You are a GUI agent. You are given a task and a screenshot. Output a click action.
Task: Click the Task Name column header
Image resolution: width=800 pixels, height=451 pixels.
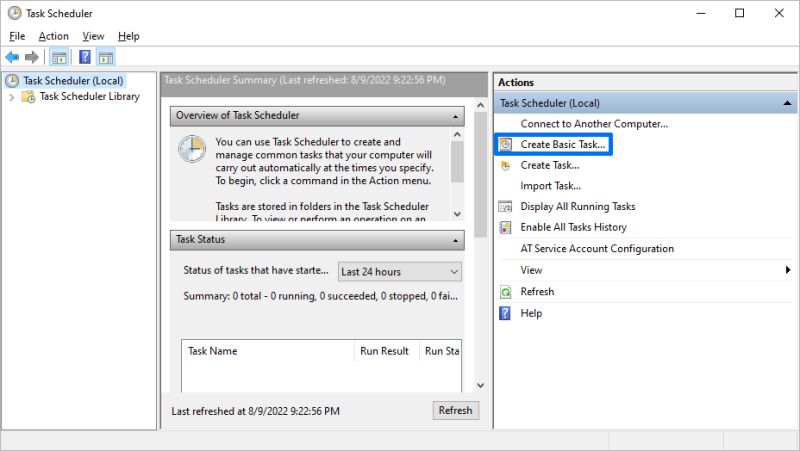pos(267,351)
